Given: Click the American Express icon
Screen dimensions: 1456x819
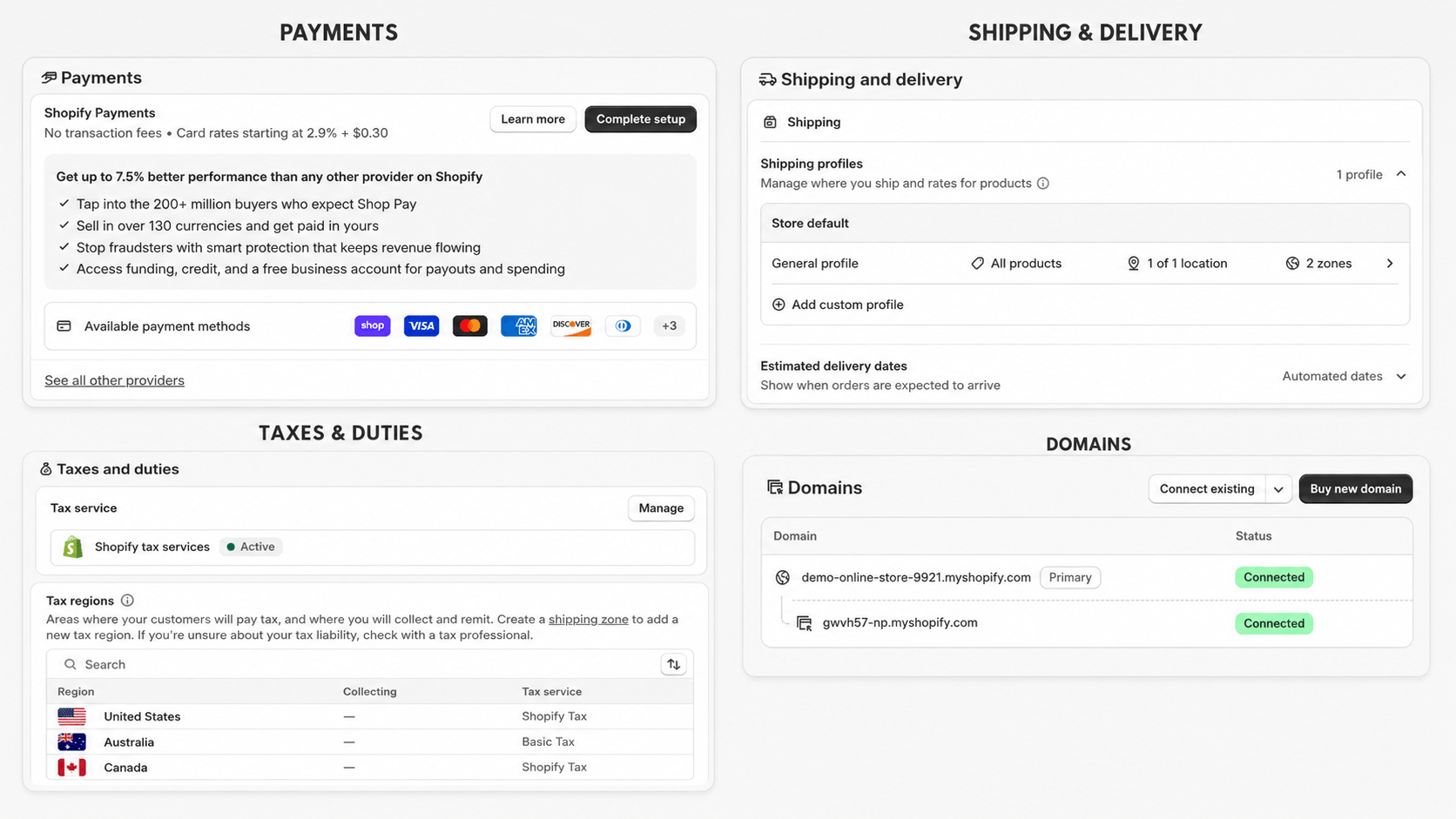Looking at the screenshot, I should [519, 326].
